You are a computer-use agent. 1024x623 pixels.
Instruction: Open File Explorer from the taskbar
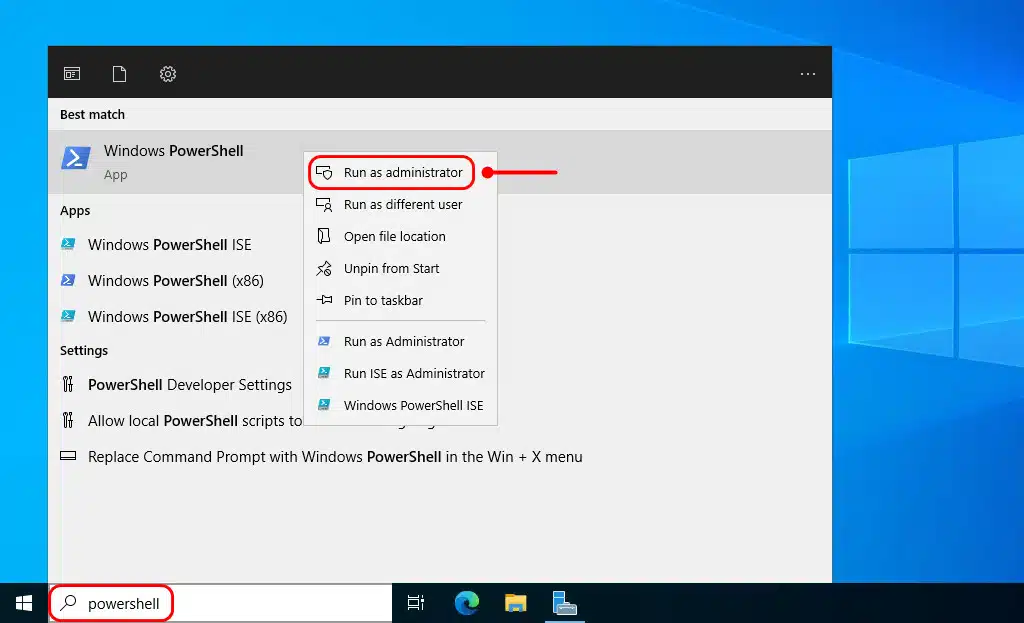[515, 603]
